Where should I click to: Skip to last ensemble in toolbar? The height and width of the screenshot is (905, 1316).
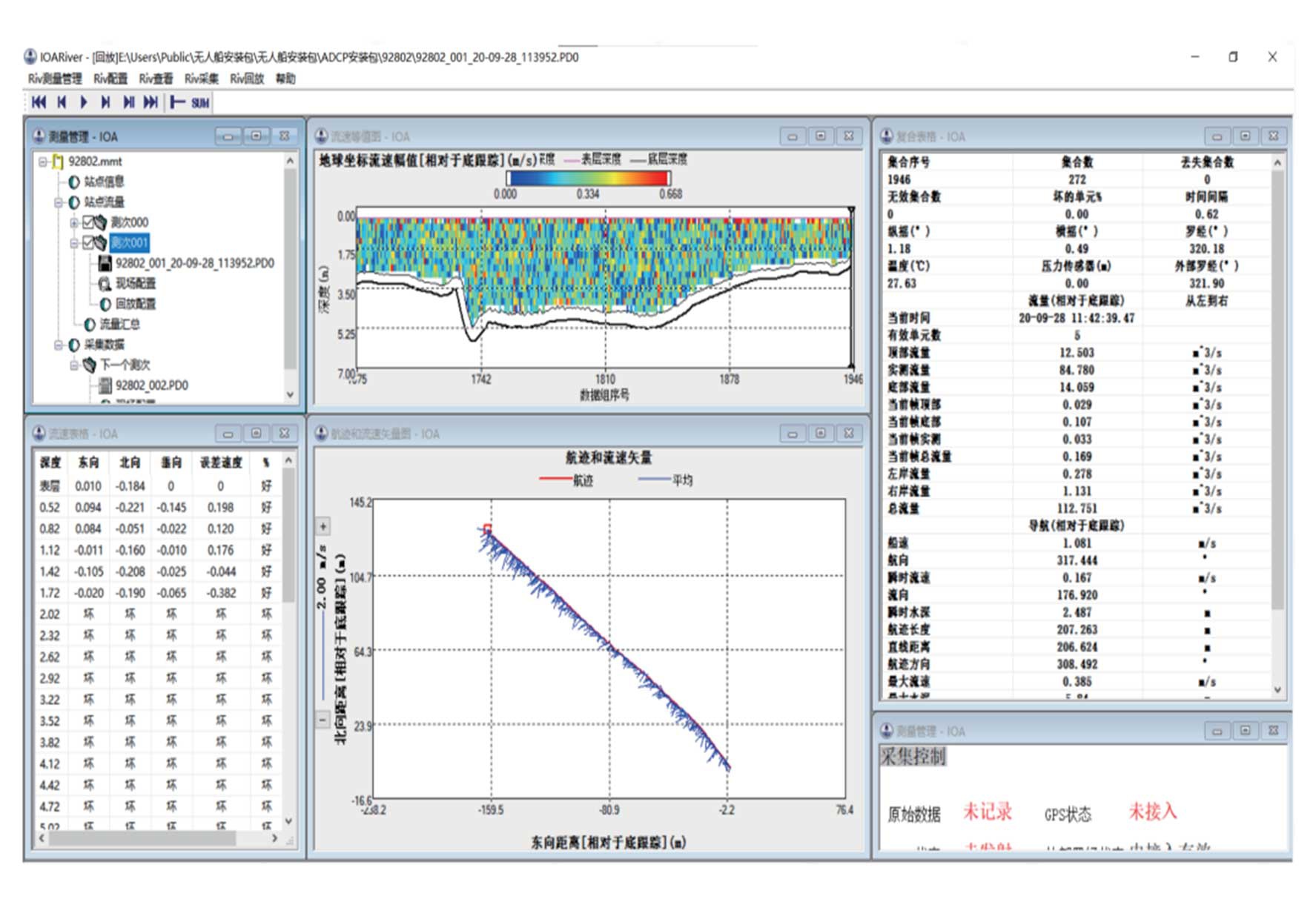coord(151,102)
